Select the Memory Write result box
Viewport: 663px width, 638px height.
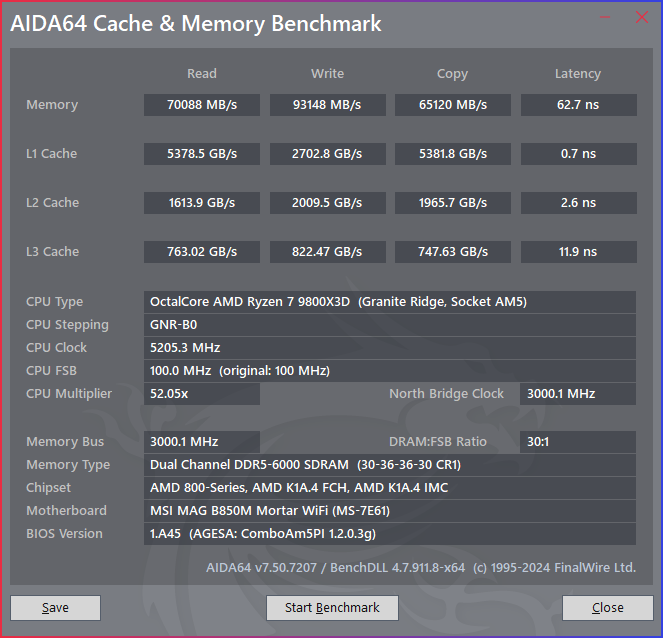pyautogui.click(x=327, y=105)
